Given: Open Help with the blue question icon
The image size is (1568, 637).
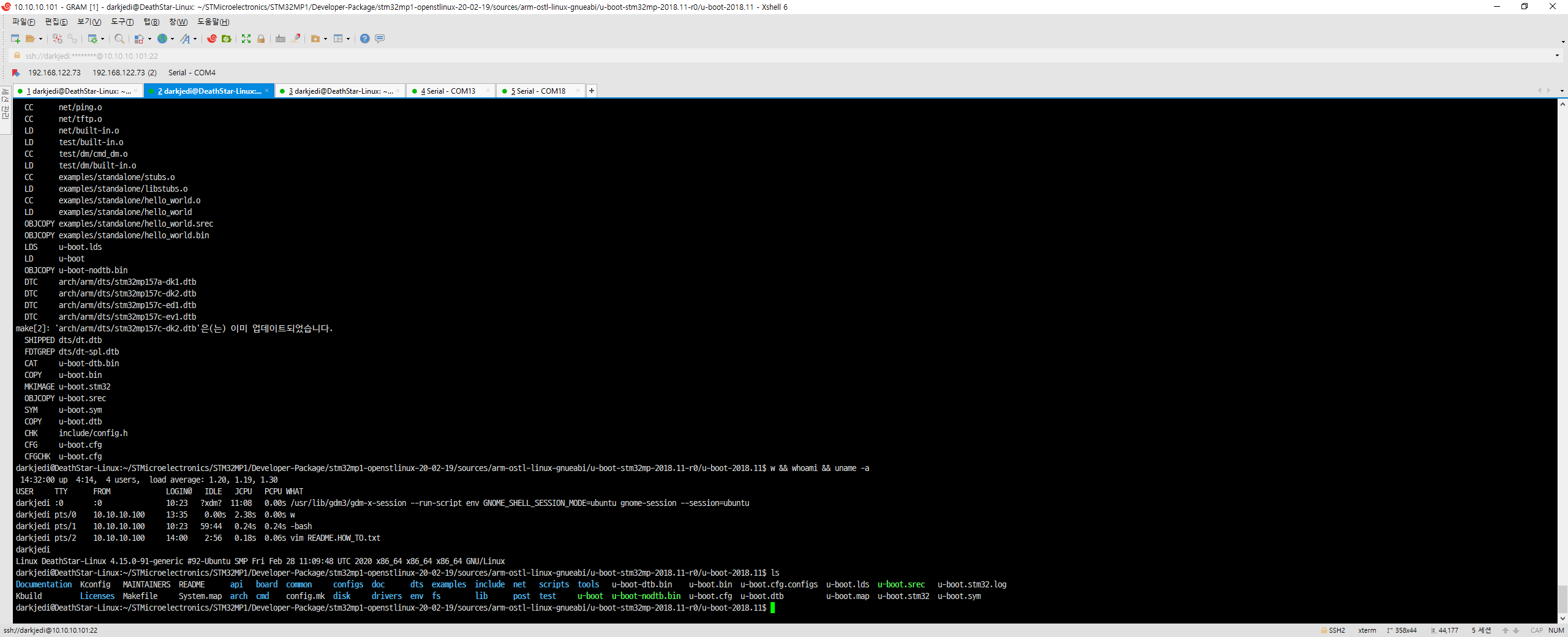Looking at the screenshot, I should [x=365, y=39].
